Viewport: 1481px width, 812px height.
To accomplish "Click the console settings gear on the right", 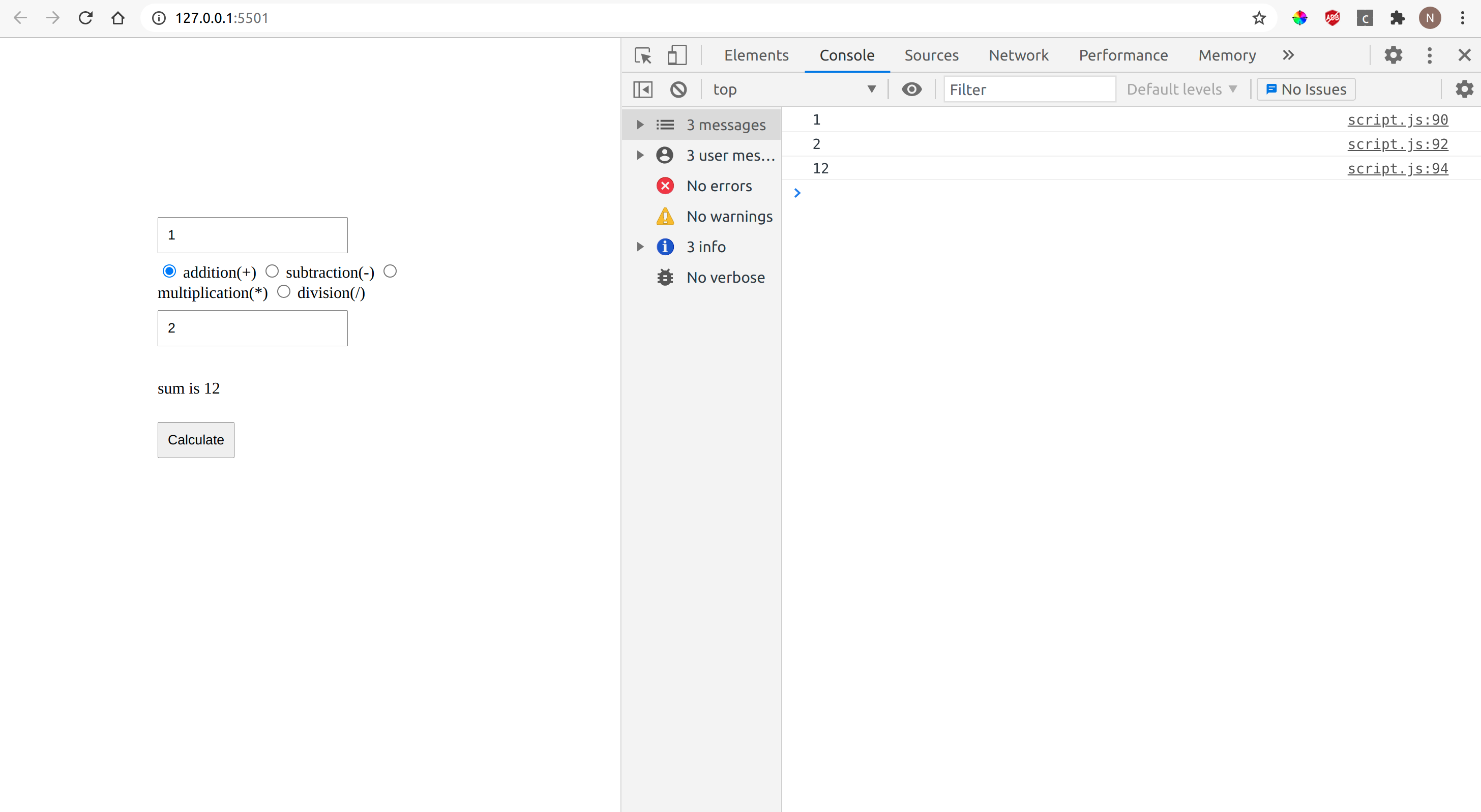I will pyautogui.click(x=1465, y=89).
